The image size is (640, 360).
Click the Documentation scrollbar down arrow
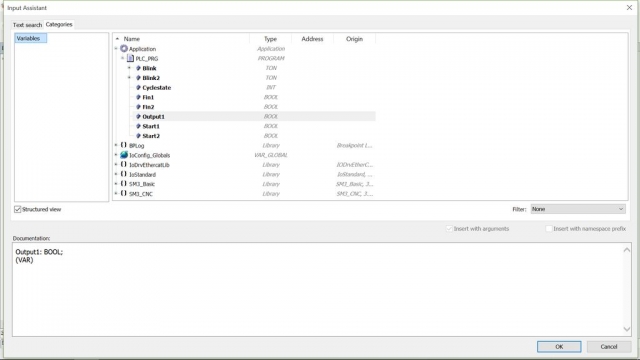pyautogui.click(x=627, y=329)
